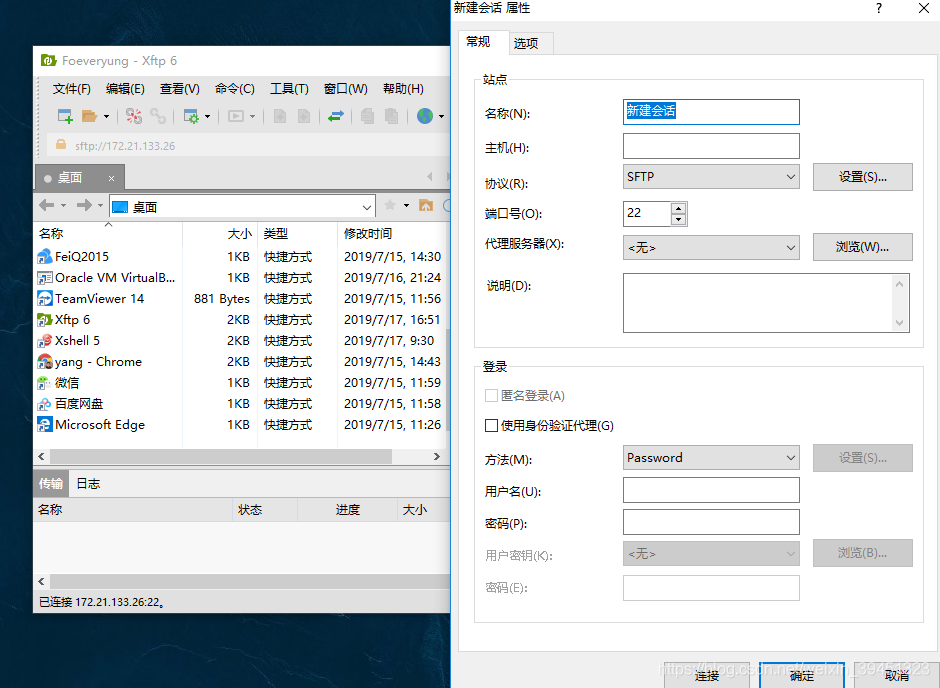Click the Copy icon in Xftp toolbar

tap(367, 116)
